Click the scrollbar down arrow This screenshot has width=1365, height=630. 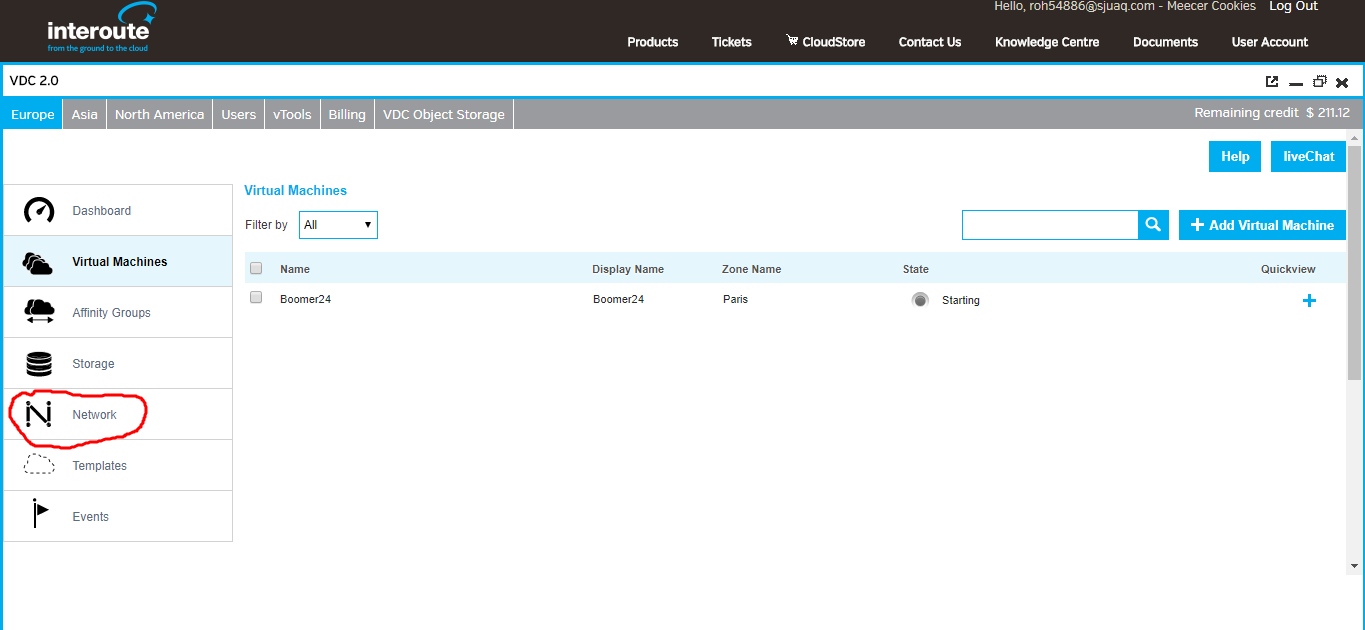click(1355, 566)
